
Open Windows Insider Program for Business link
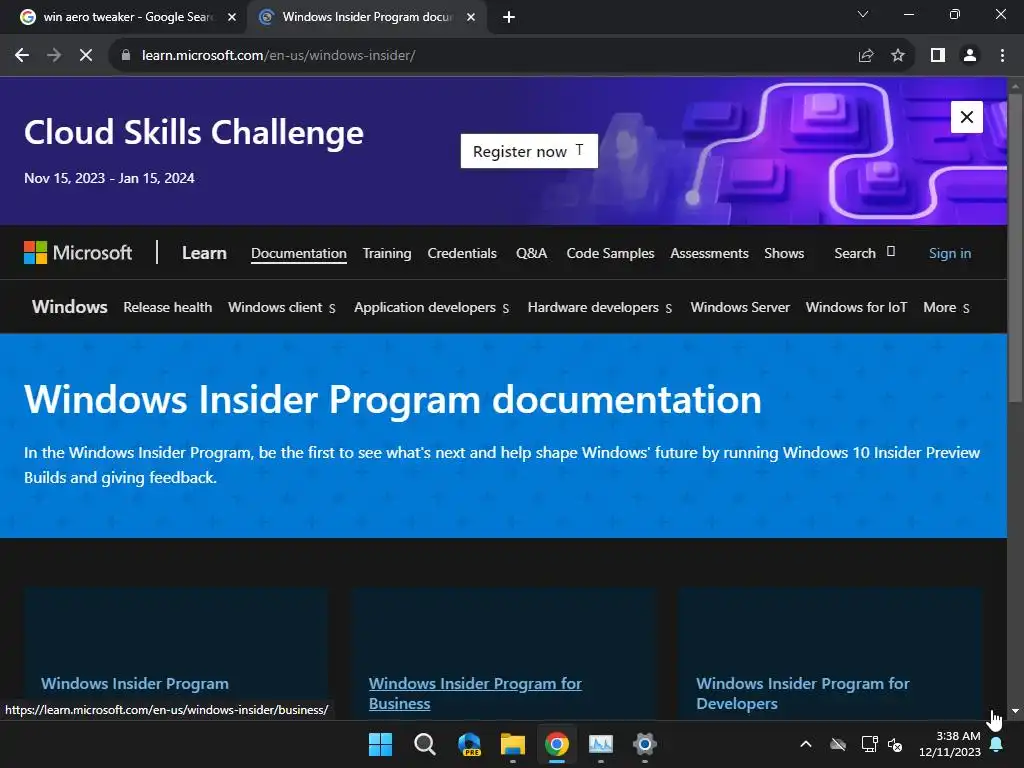point(475,694)
